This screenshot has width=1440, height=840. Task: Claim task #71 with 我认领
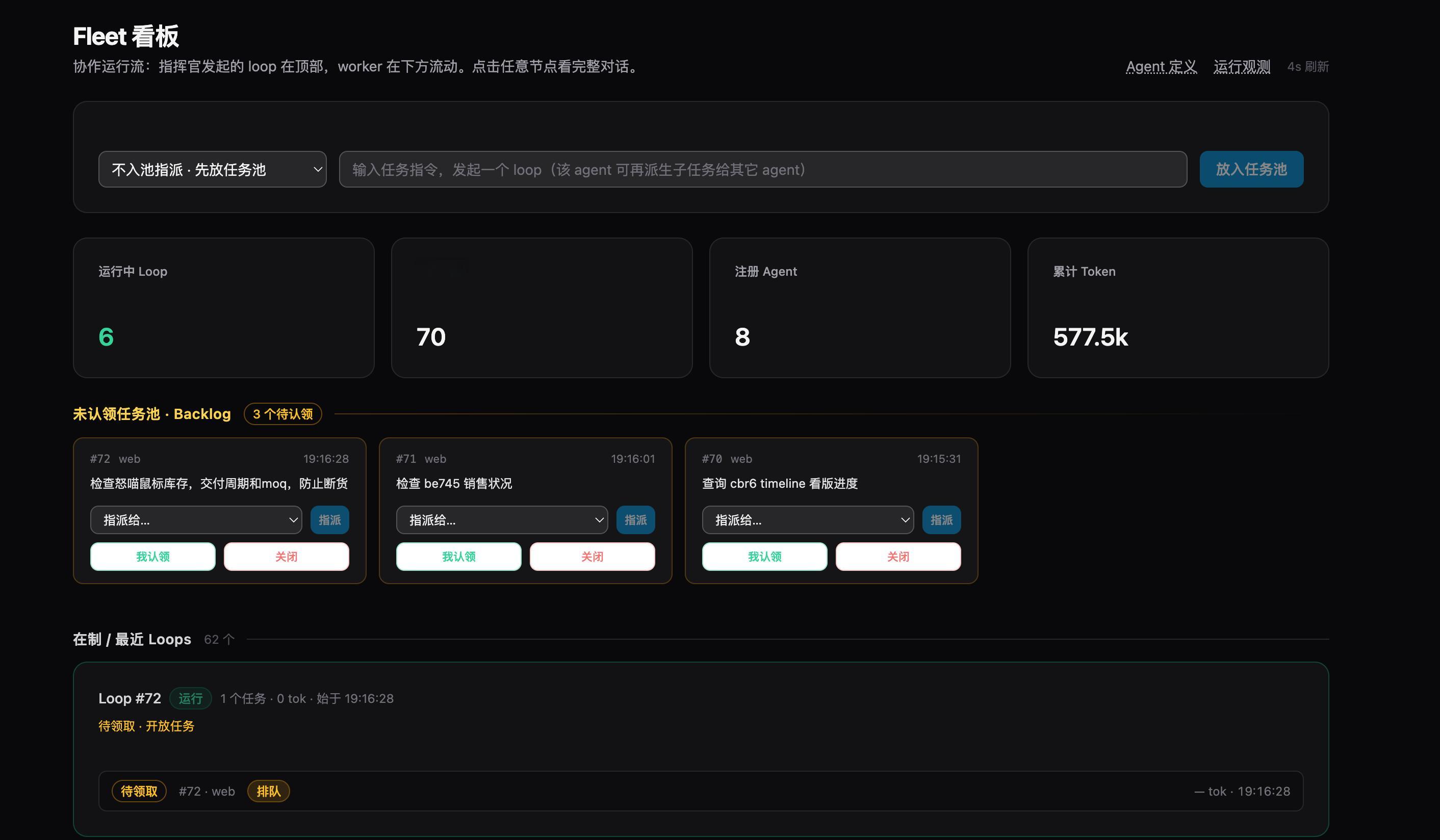(x=458, y=556)
